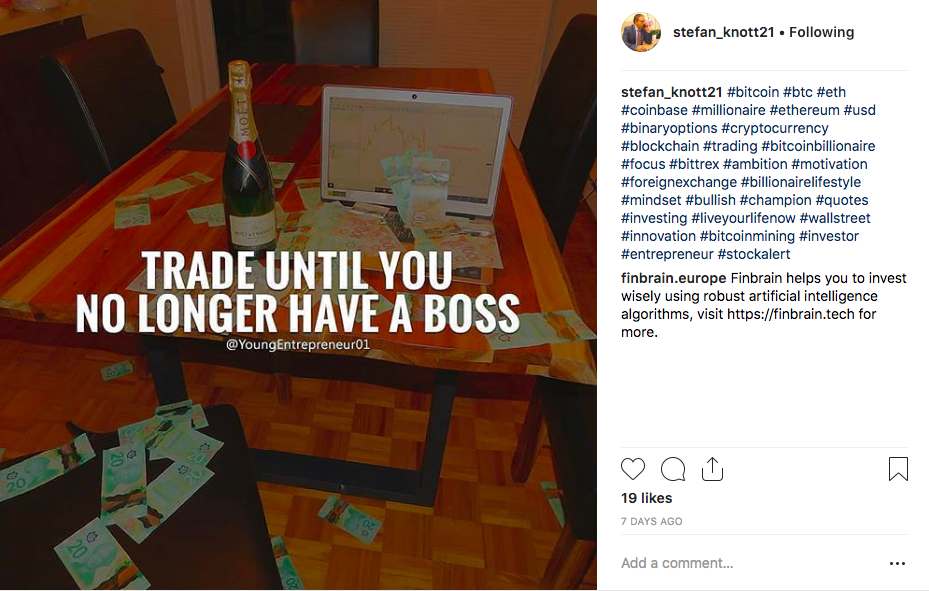Focus the Add a comment field
Screen dimensions: 929x591
[x=749, y=563]
